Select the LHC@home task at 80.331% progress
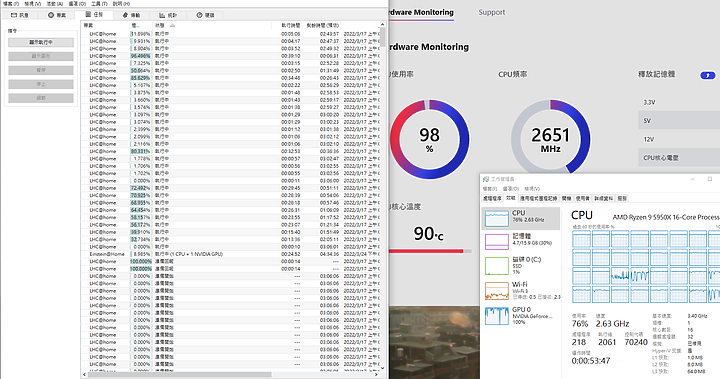Screen dimensions: 720x379 tap(230, 151)
